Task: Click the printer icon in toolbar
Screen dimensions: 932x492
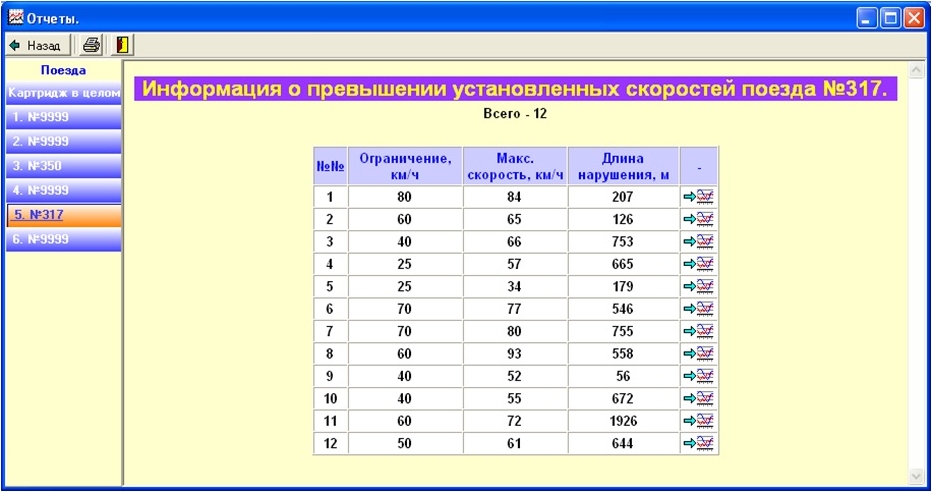Action: coord(92,45)
